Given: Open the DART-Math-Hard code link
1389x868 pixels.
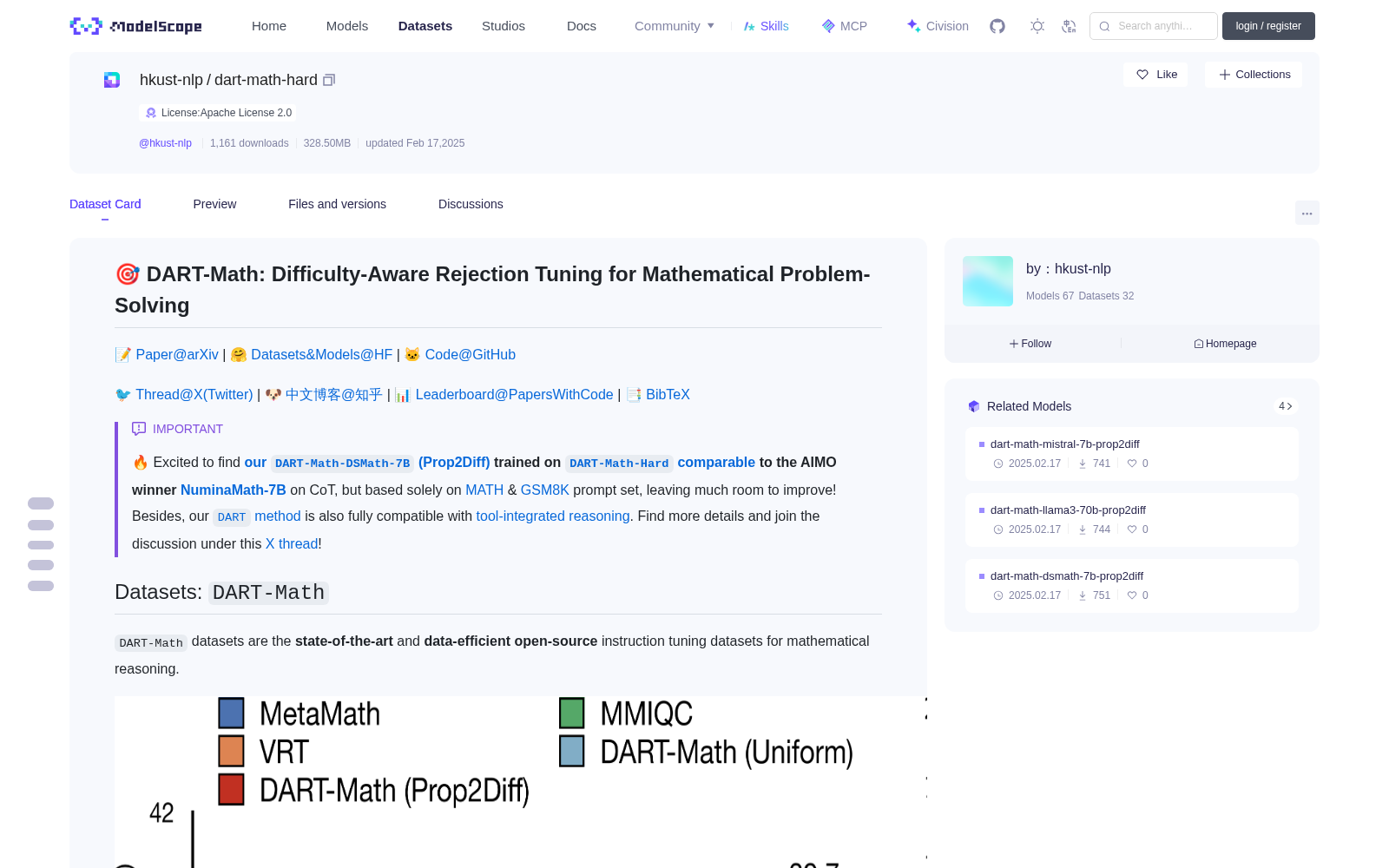Looking at the screenshot, I should [x=619, y=463].
